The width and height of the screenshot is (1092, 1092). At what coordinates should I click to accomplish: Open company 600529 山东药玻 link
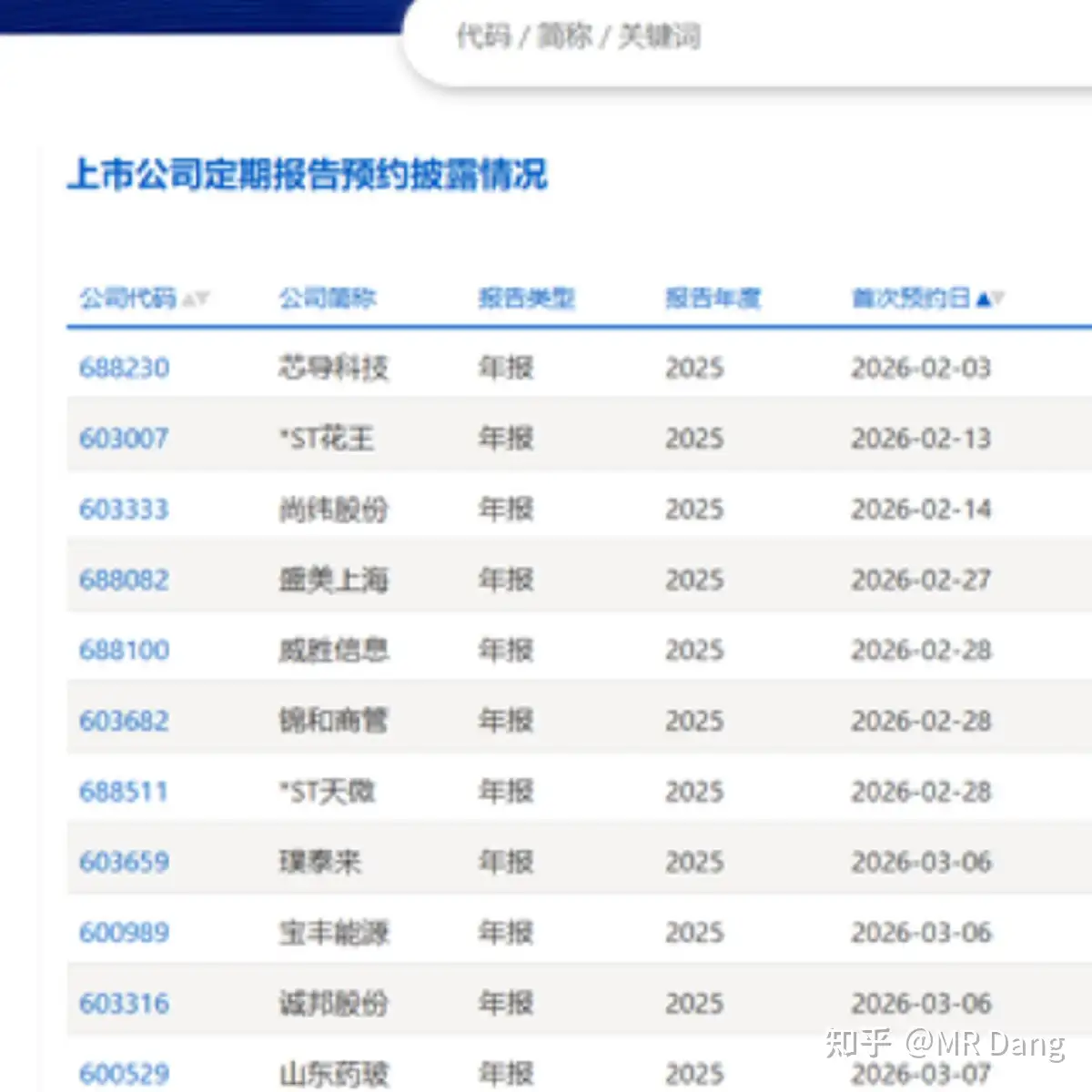coord(124,1073)
